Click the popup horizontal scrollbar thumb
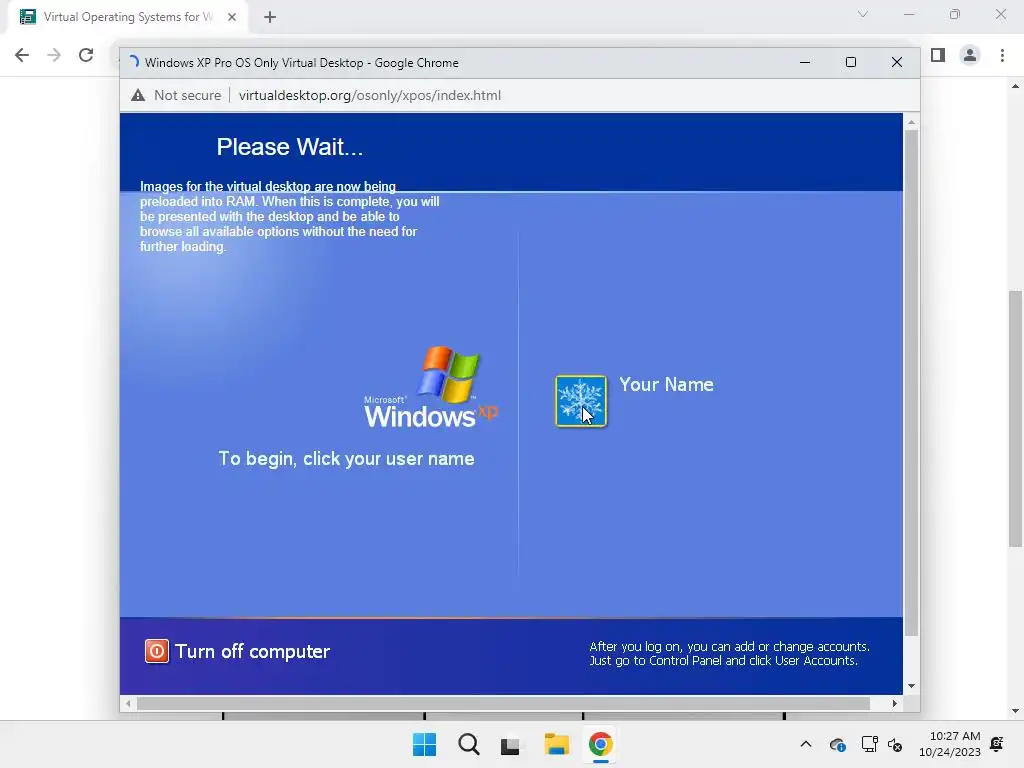 [503, 703]
